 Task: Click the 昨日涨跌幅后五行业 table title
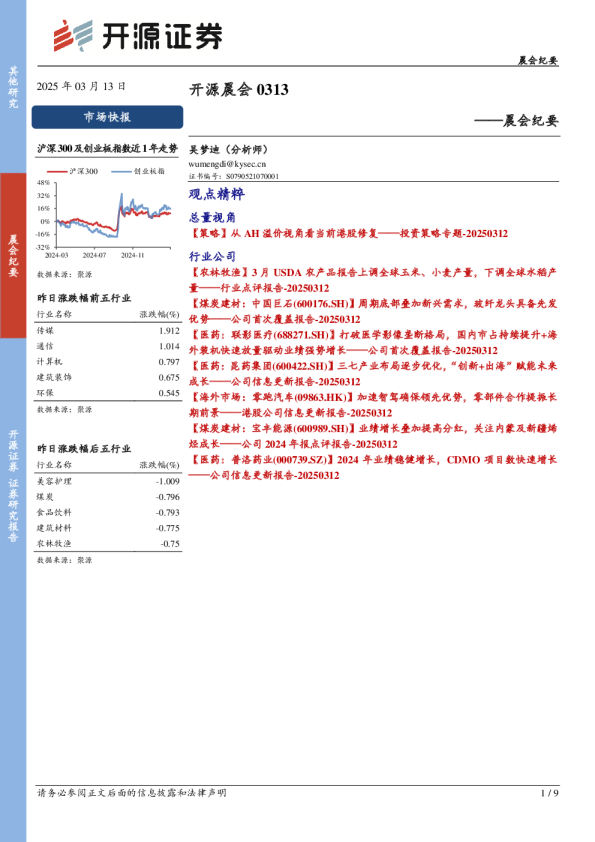(x=84, y=448)
